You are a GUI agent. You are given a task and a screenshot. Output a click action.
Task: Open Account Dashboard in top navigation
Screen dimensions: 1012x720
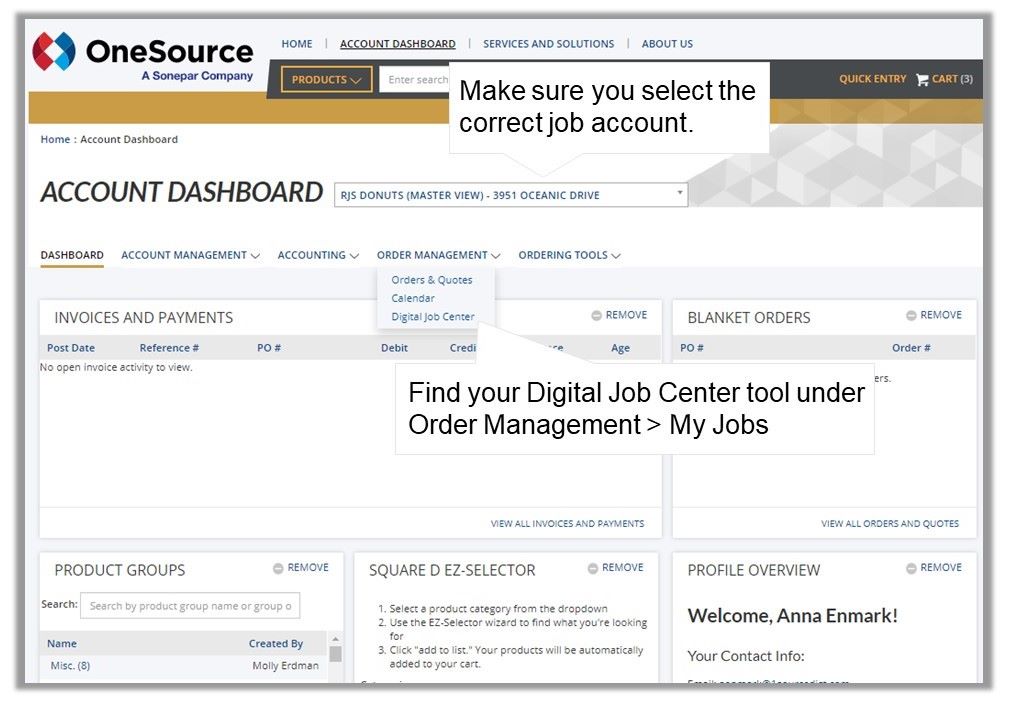click(398, 44)
